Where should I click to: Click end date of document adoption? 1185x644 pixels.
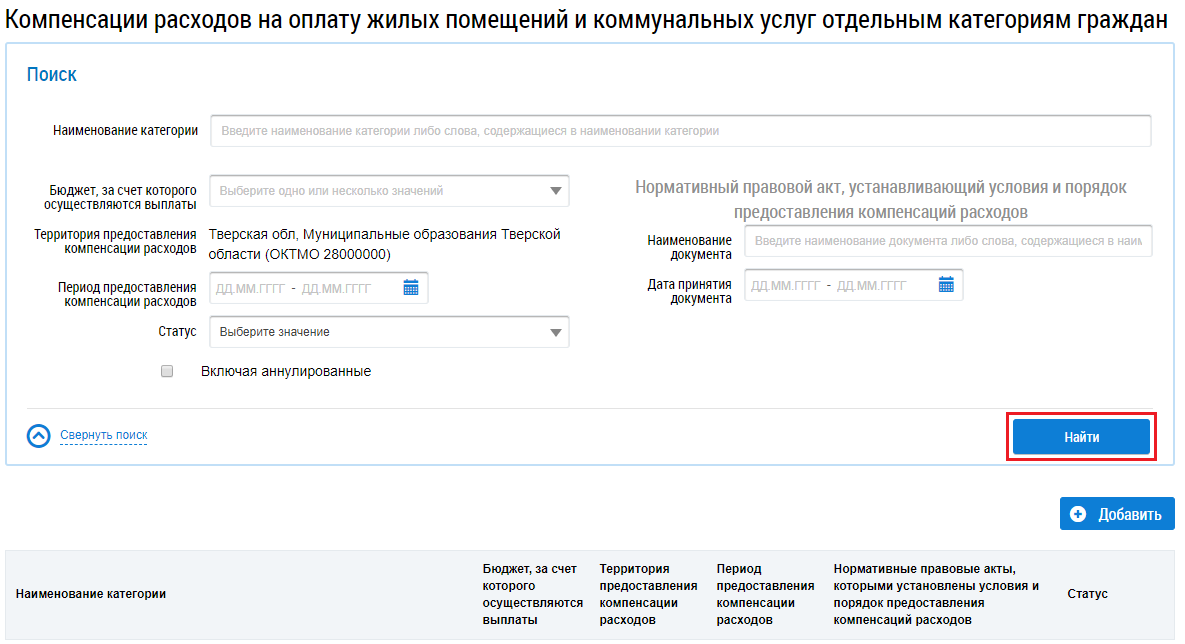click(871, 285)
